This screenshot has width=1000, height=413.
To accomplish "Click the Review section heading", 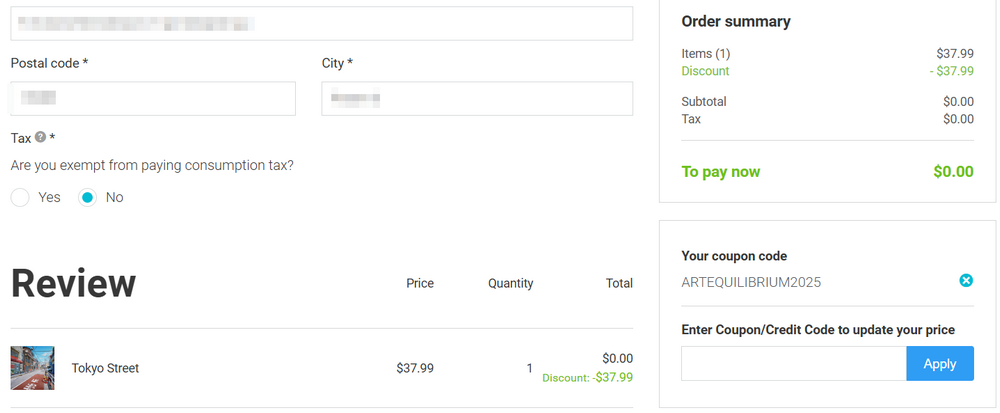I will [x=73, y=283].
